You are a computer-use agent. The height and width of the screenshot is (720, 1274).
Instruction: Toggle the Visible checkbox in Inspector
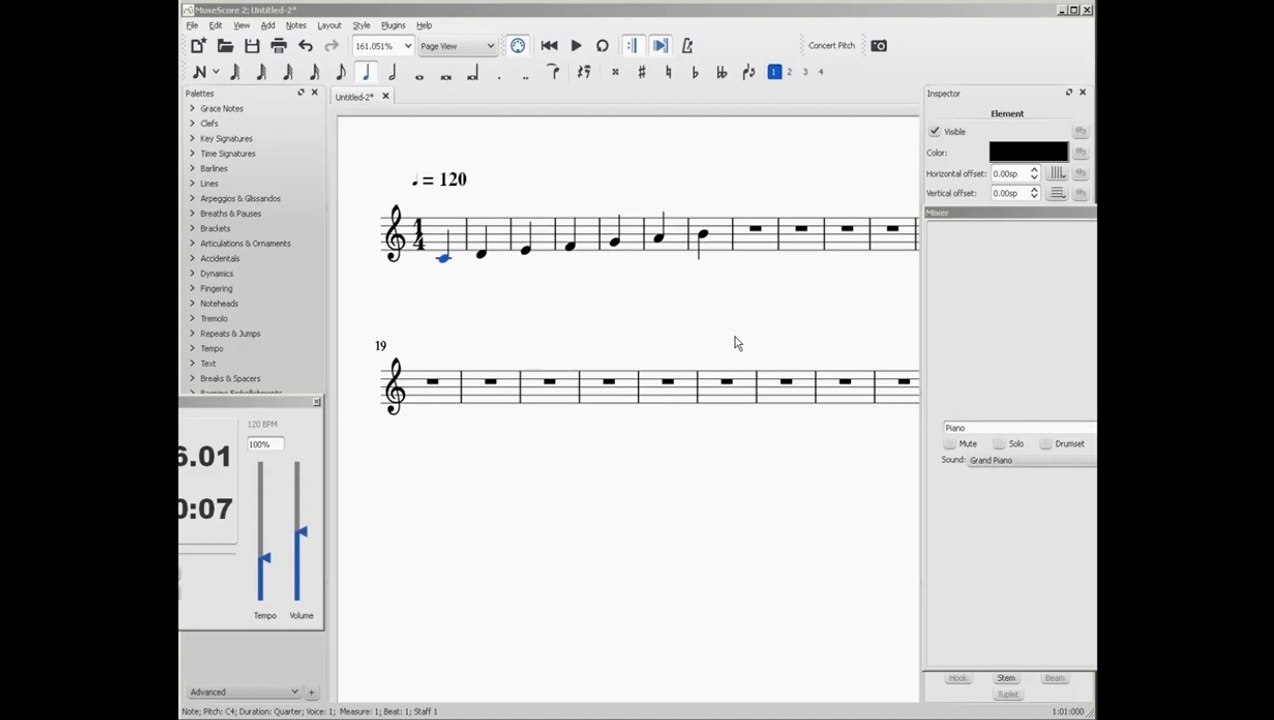934,132
